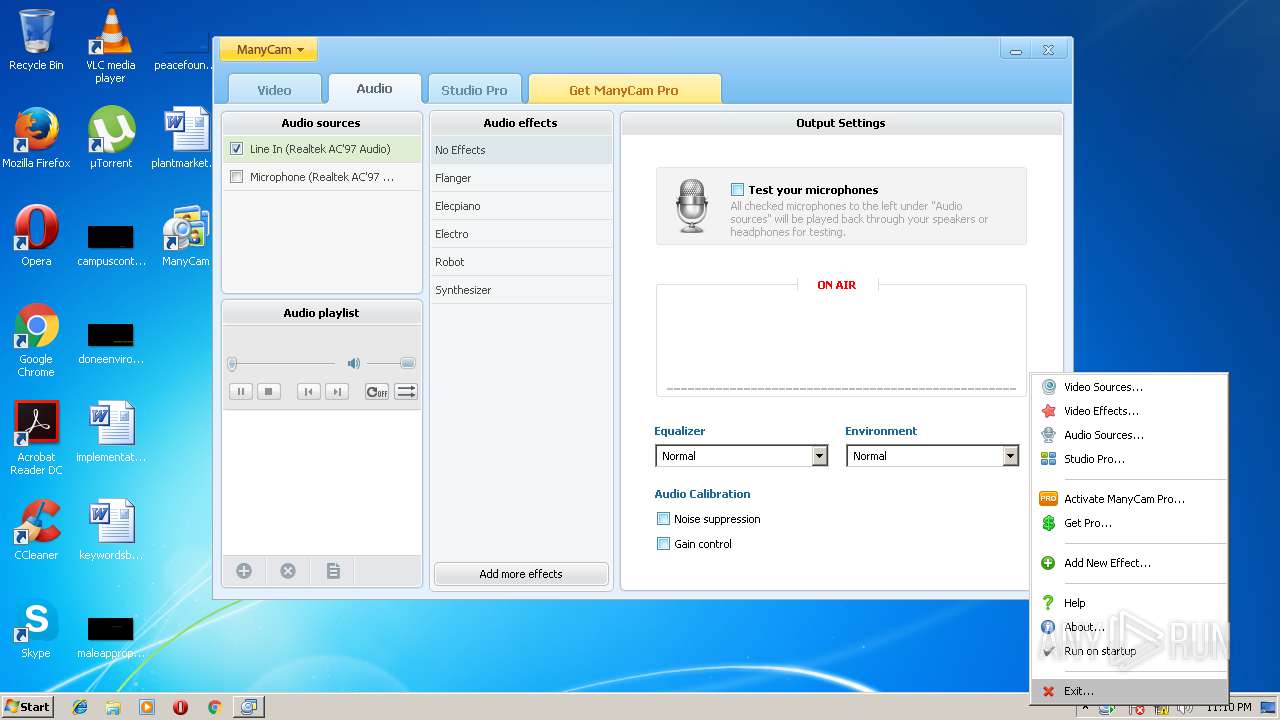Select No Effects in audio effects
1280x720 pixels.
click(x=521, y=150)
